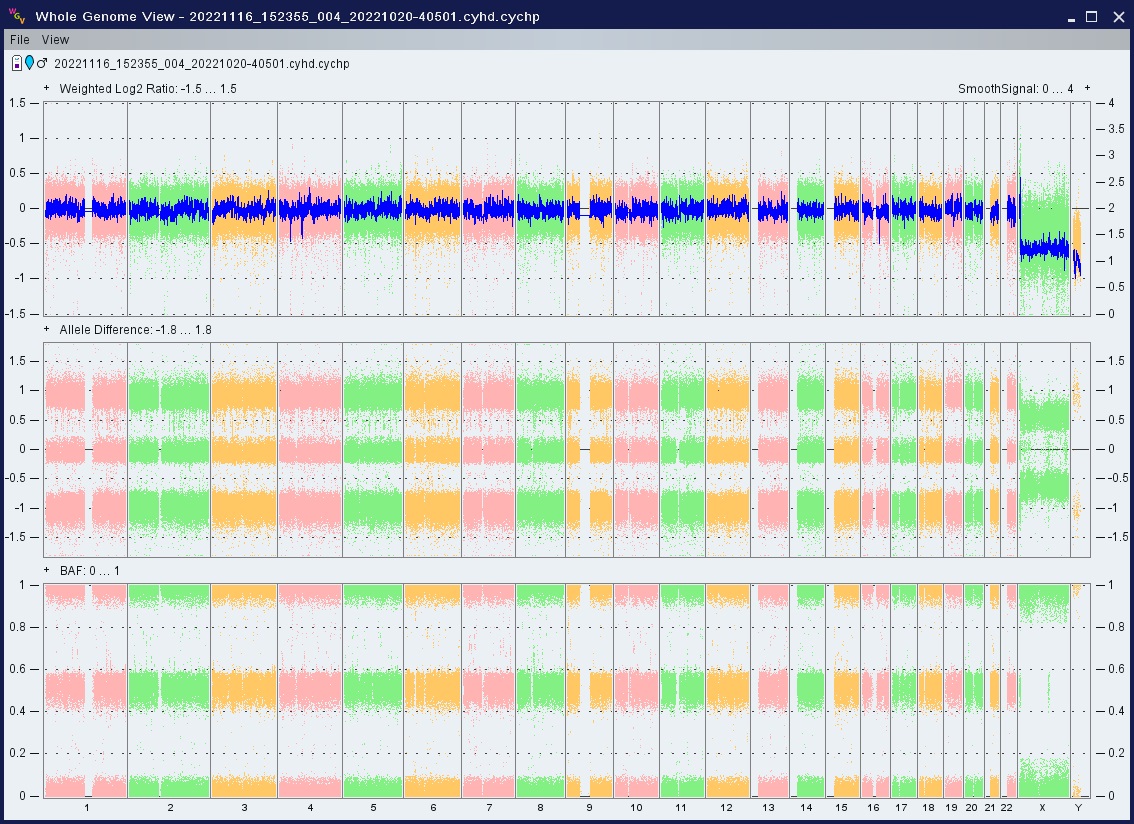Minimize the Whole Genome View window
The image size is (1134, 824).
click(x=1070, y=16)
